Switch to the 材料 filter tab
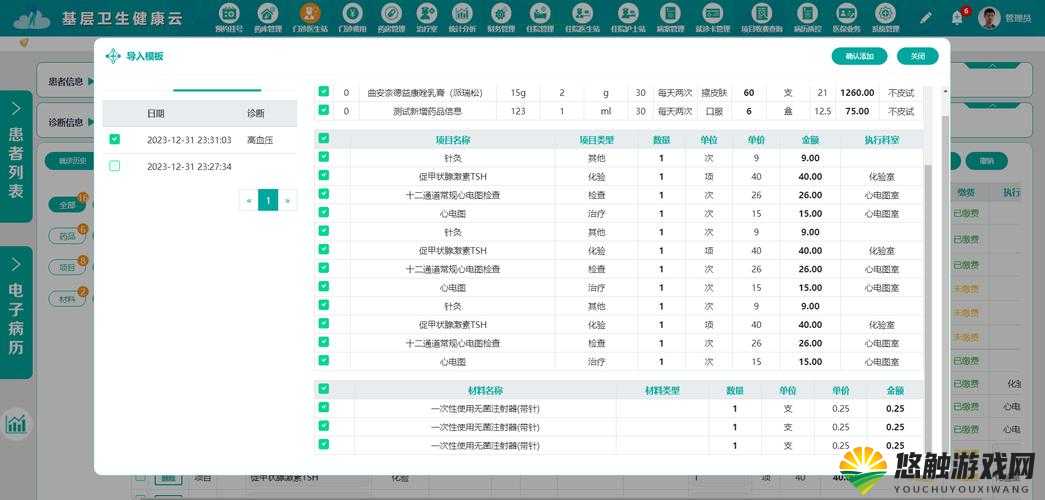Screen dimensions: 1045x500 point(67,299)
